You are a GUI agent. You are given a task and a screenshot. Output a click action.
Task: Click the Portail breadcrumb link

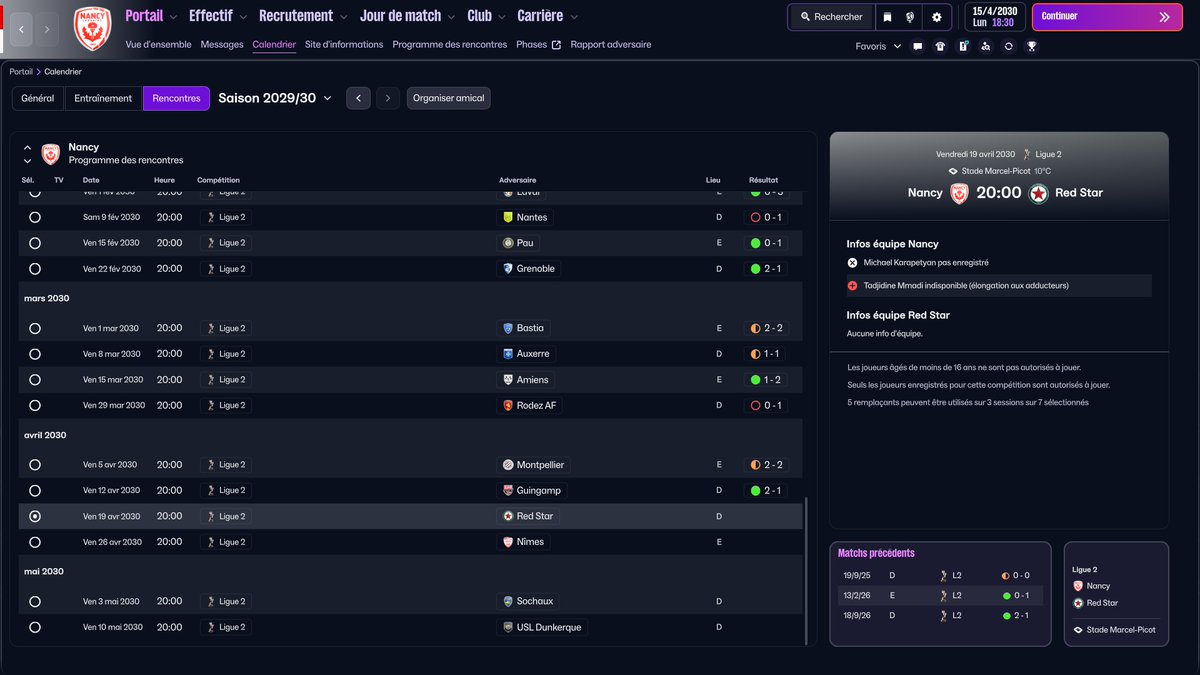pos(21,72)
